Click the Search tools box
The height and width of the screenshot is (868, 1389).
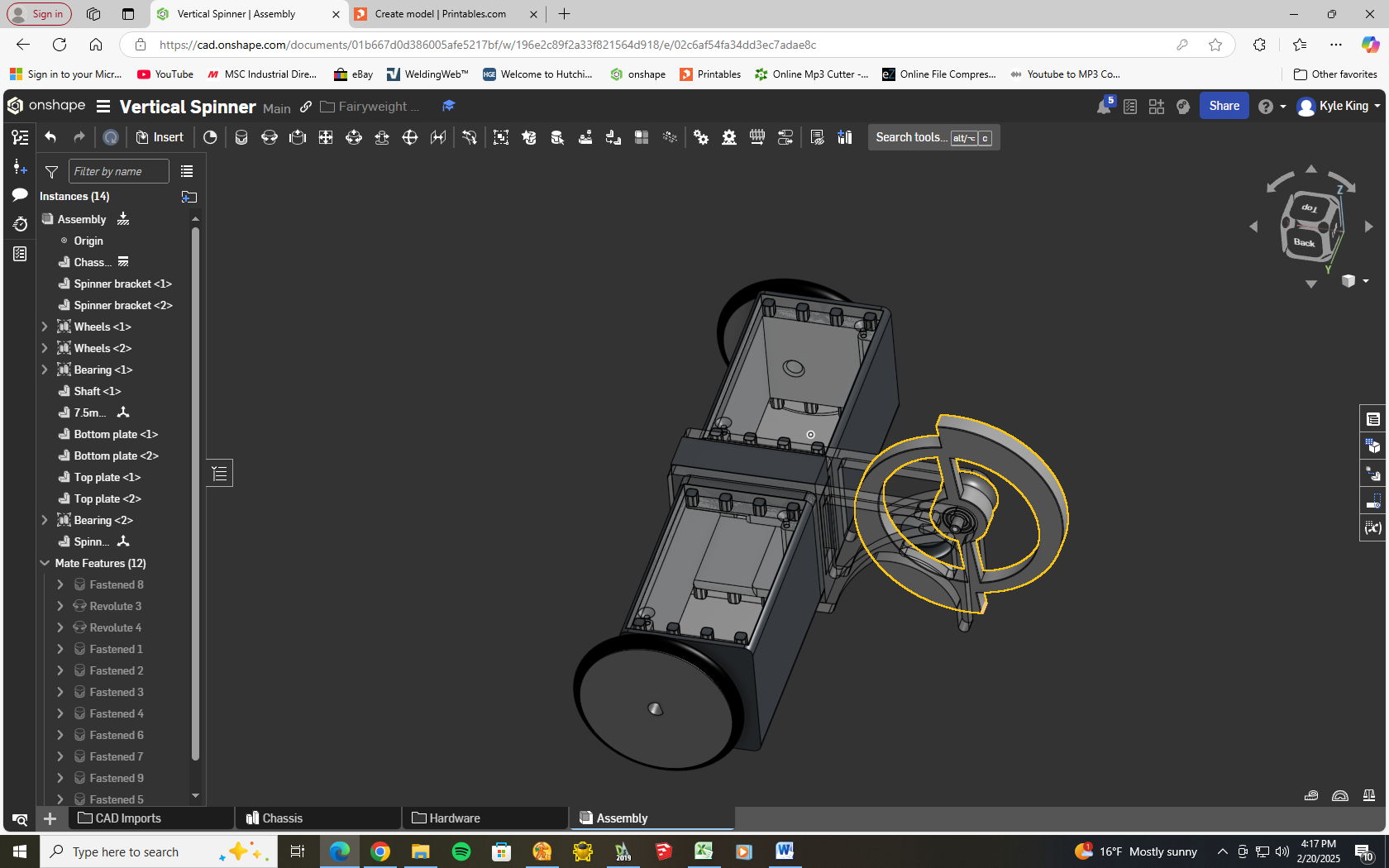click(934, 137)
